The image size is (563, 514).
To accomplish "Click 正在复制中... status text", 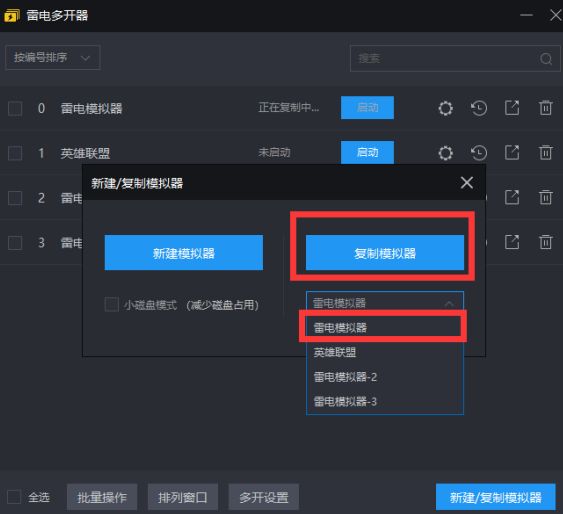I will (289, 107).
